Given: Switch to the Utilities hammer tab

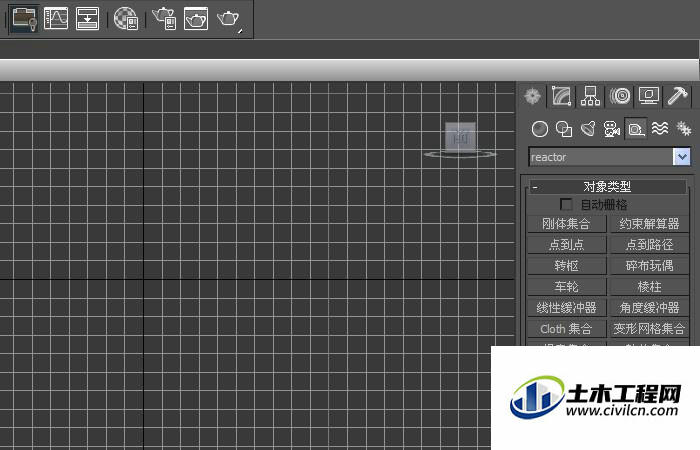Looking at the screenshot, I should point(677,96).
